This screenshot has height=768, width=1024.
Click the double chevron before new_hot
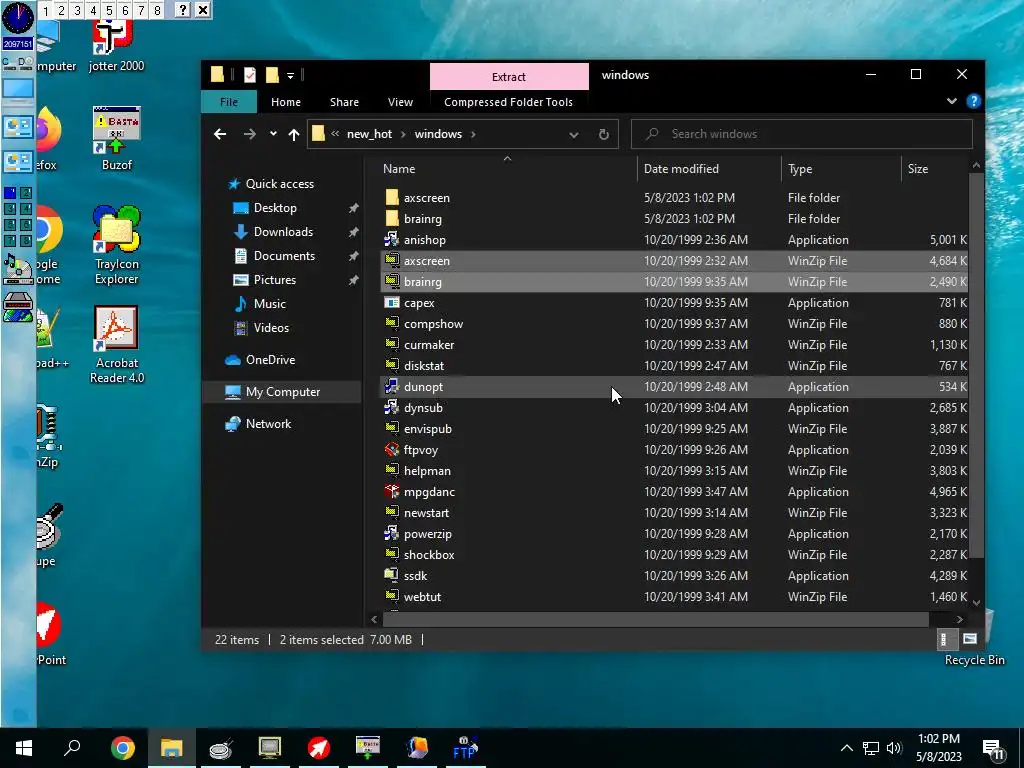(334, 134)
